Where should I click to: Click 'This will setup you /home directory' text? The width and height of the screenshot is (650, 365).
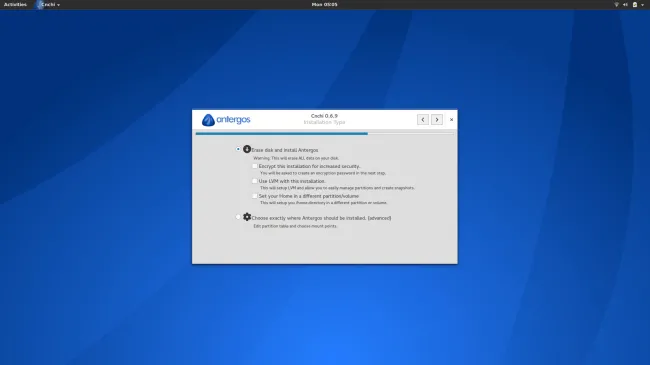[x=323, y=203]
